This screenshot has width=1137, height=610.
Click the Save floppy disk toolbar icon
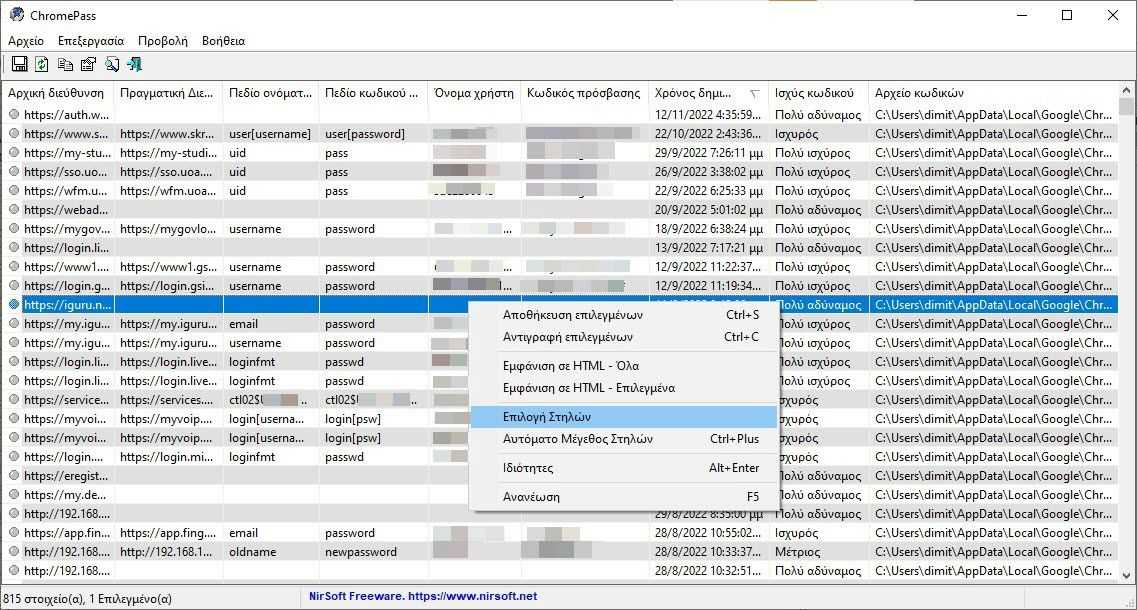(20, 65)
